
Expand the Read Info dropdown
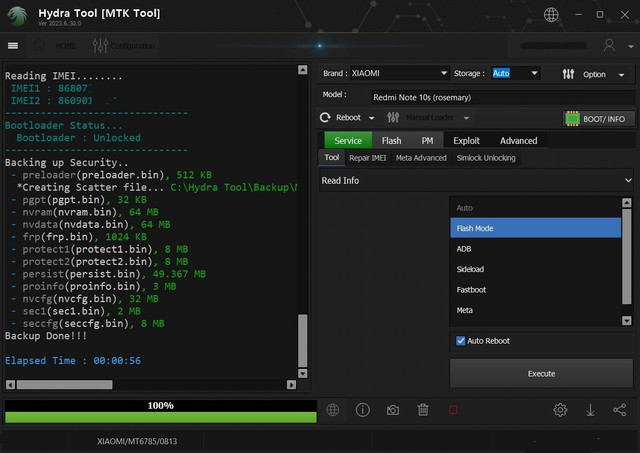476,180
